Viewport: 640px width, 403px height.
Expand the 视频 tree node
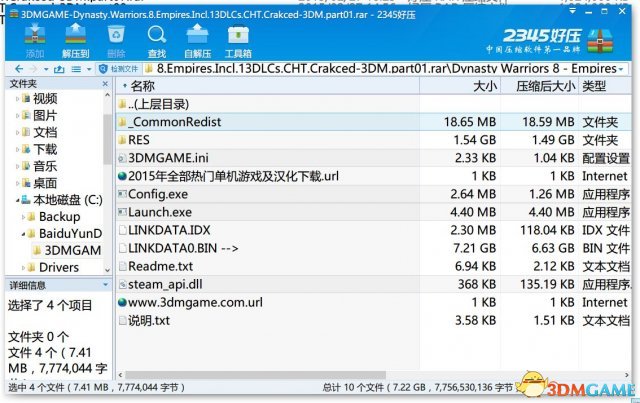tap(17, 98)
